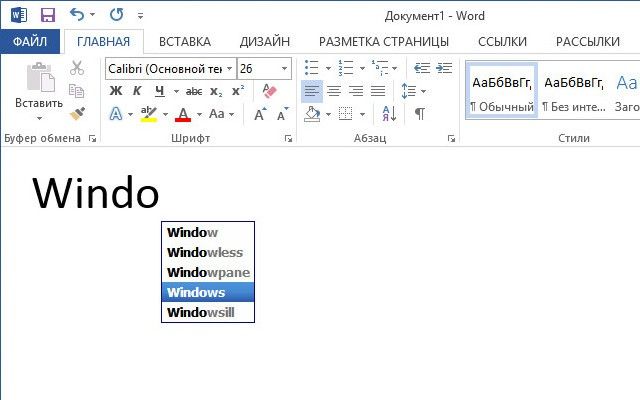640x400 pixels.
Task: Apply the red font color swatch
Action: (x=183, y=114)
